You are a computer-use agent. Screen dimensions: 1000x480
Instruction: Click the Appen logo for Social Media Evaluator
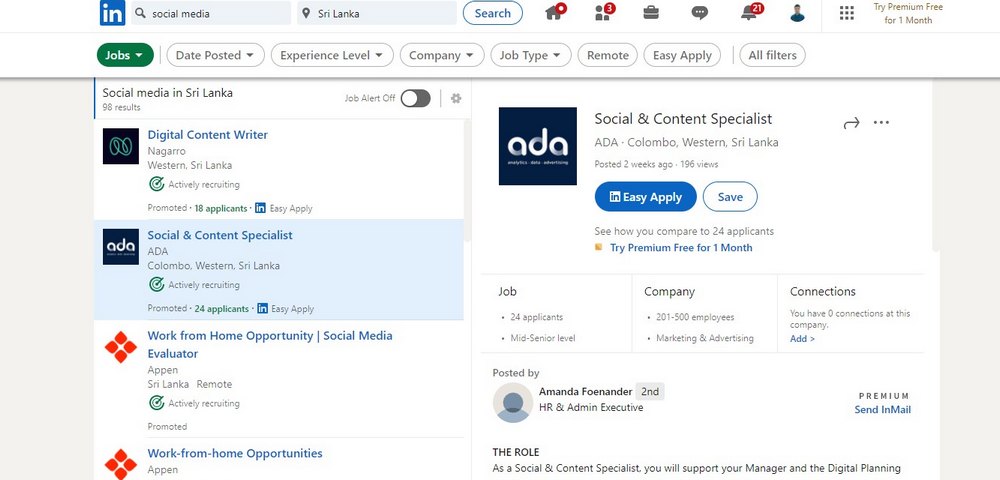click(121, 347)
